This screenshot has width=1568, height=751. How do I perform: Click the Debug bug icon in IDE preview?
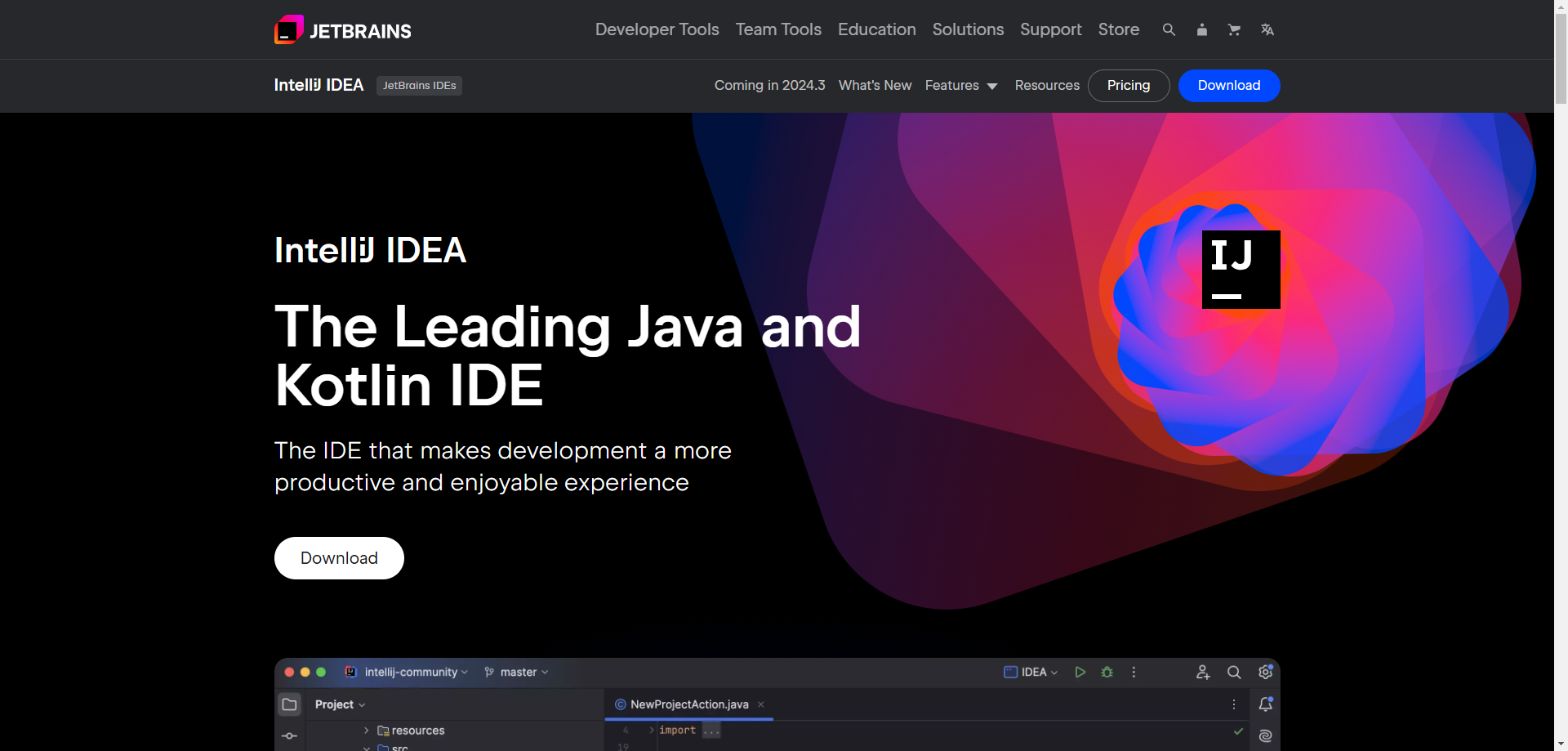tap(1107, 672)
